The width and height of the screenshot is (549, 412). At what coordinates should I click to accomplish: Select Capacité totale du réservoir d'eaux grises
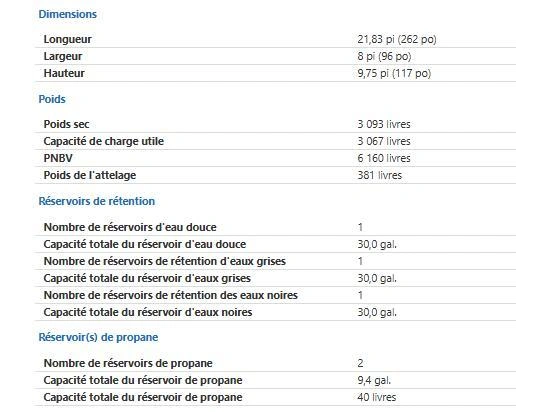[147, 278]
